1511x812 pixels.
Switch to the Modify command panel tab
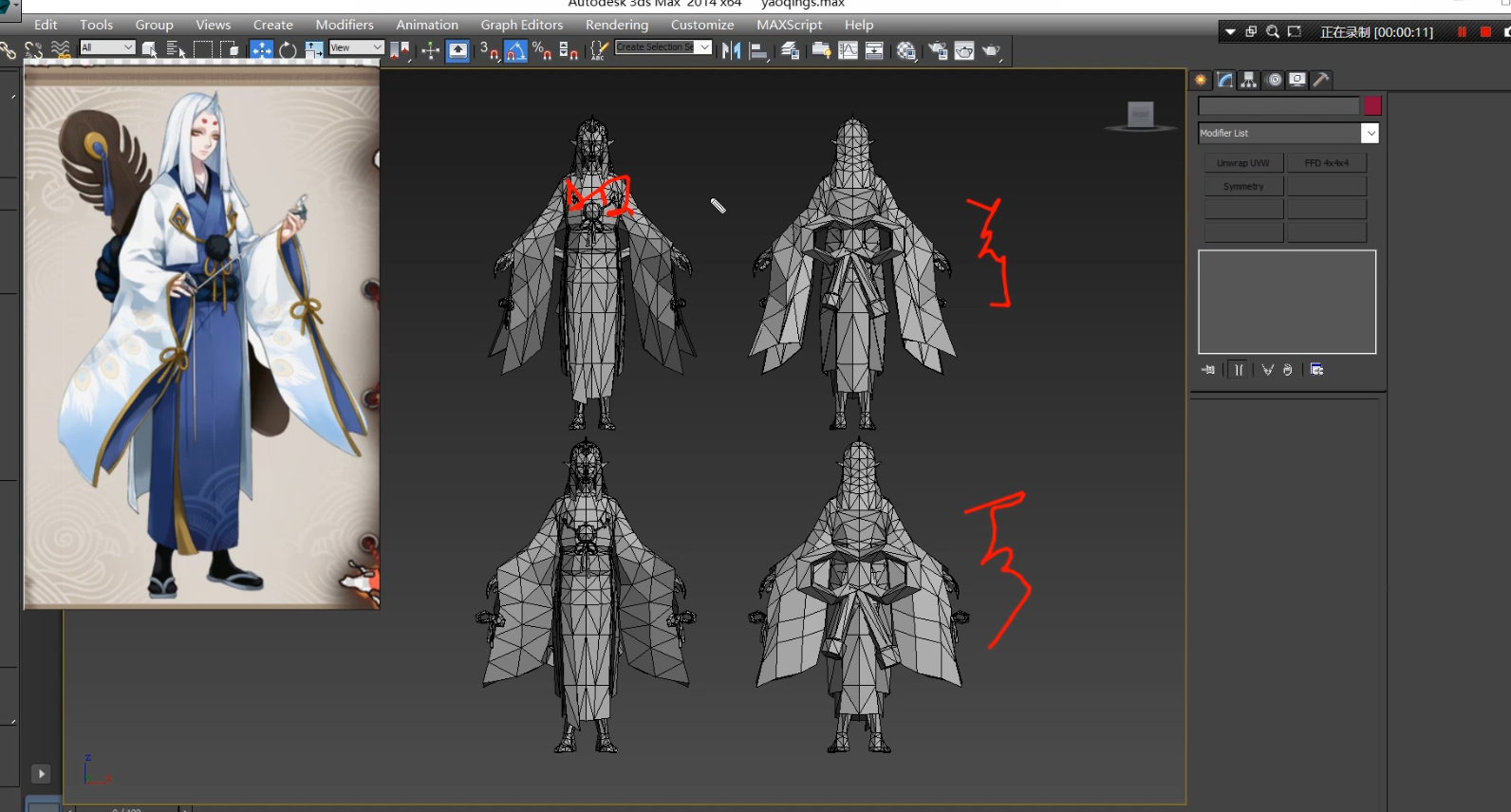(1225, 80)
